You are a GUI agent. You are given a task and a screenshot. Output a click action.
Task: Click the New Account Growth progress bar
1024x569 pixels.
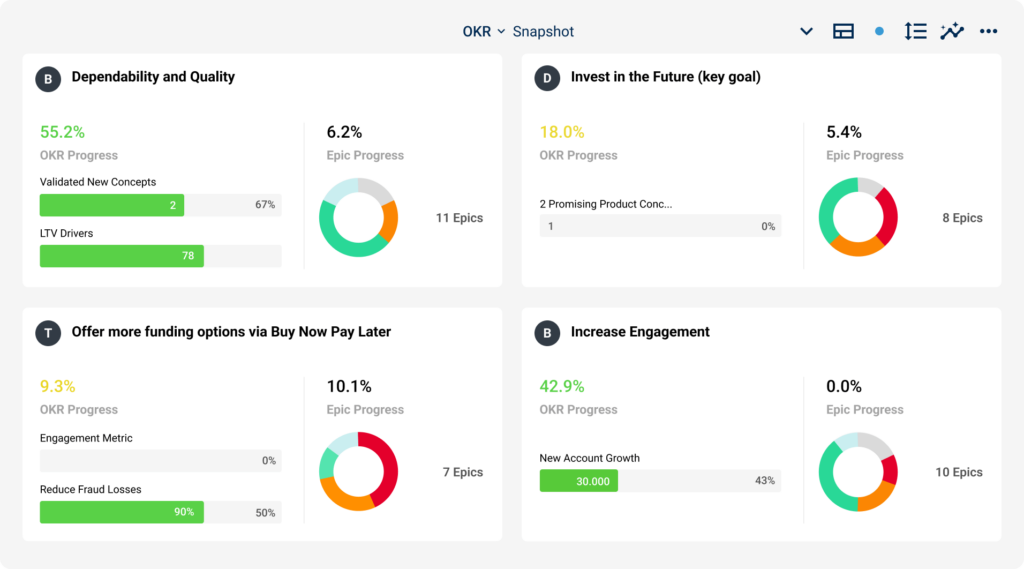[658, 481]
